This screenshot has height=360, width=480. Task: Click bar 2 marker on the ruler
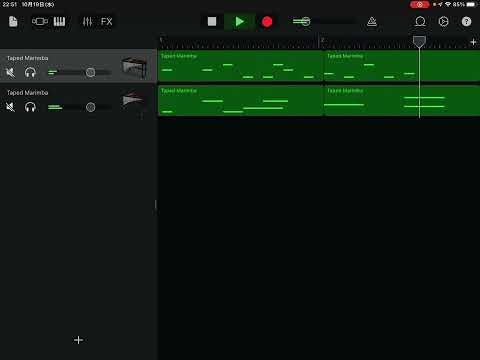coord(322,41)
